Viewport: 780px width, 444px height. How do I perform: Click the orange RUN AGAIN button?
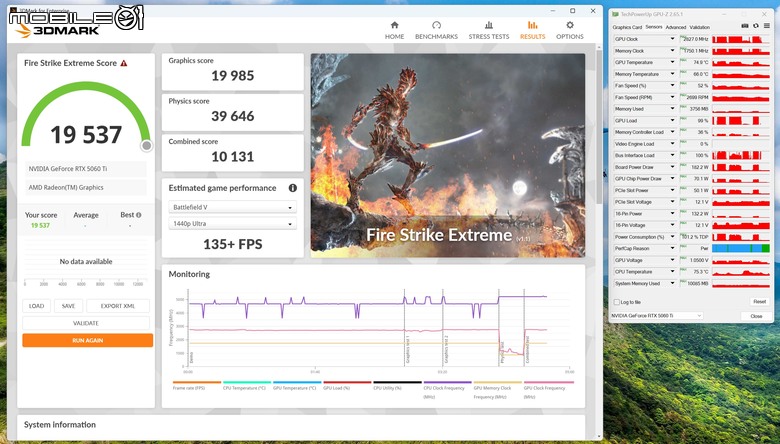pos(88,340)
